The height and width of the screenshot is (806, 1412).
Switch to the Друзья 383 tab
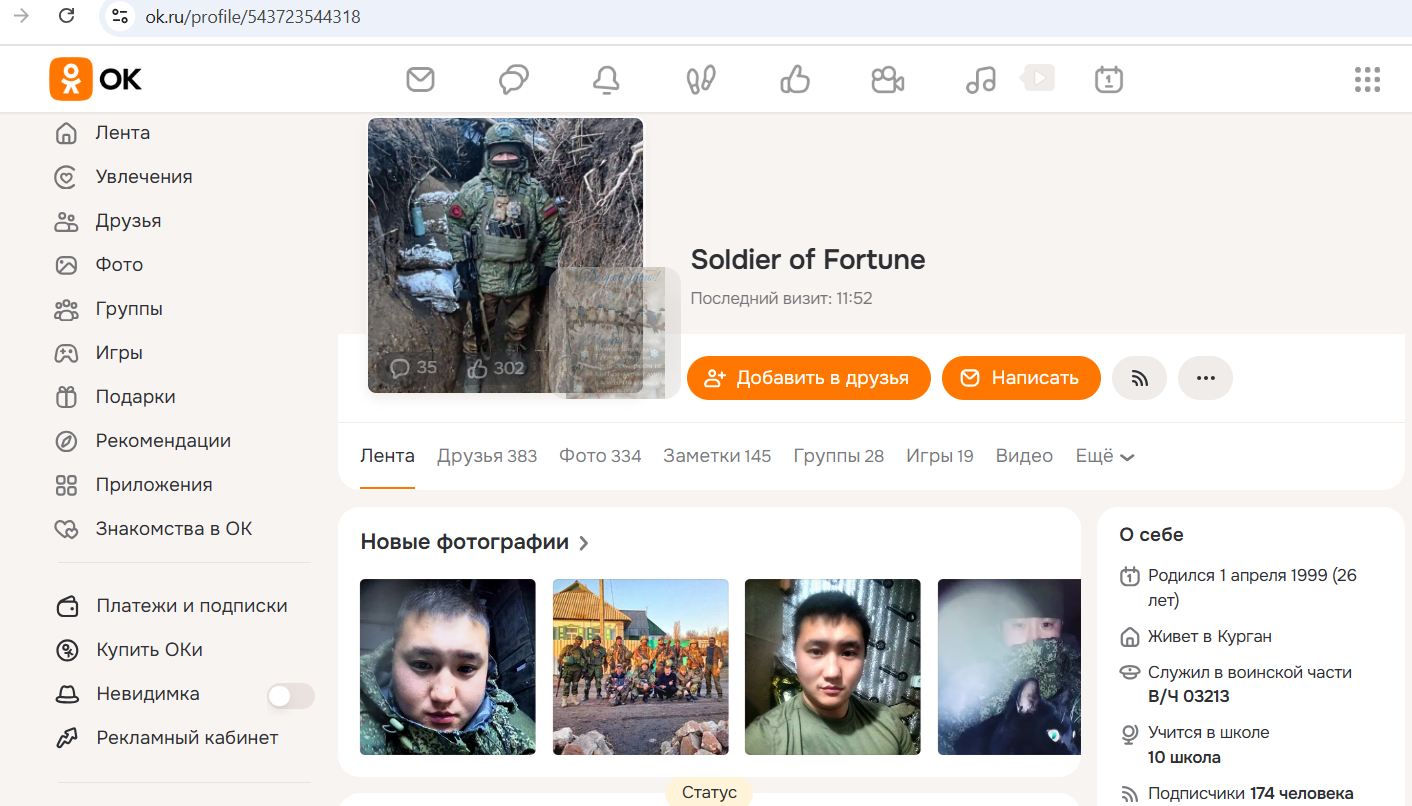coord(486,456)
